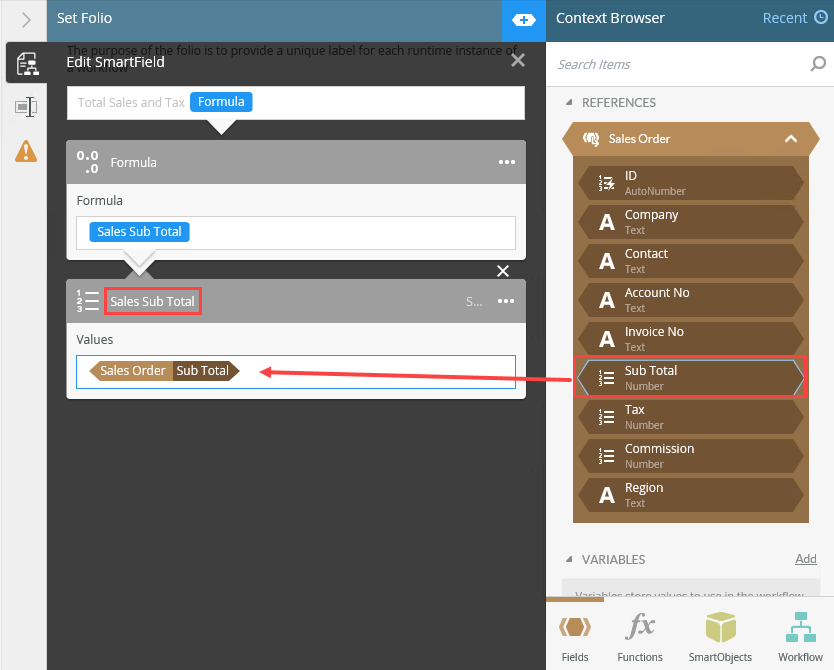Viewport: 834px width, 670px height.
Task: Click inside the Values input box
Action: coord(296,372)
